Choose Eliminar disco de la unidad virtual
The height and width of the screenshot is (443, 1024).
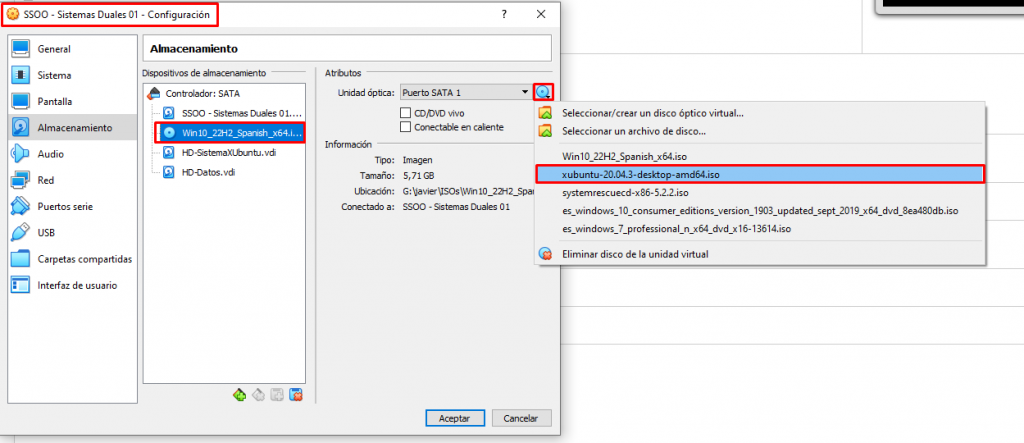(635, 254)
